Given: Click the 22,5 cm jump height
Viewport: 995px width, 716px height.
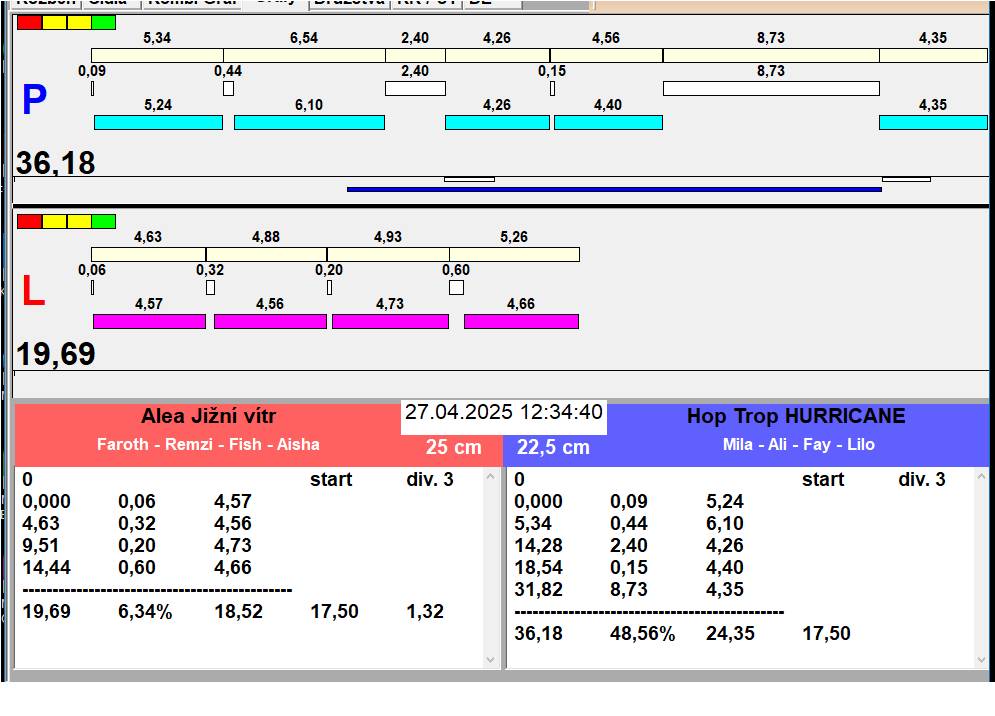Looking at the screenshot, I should (x=553, y=447).
